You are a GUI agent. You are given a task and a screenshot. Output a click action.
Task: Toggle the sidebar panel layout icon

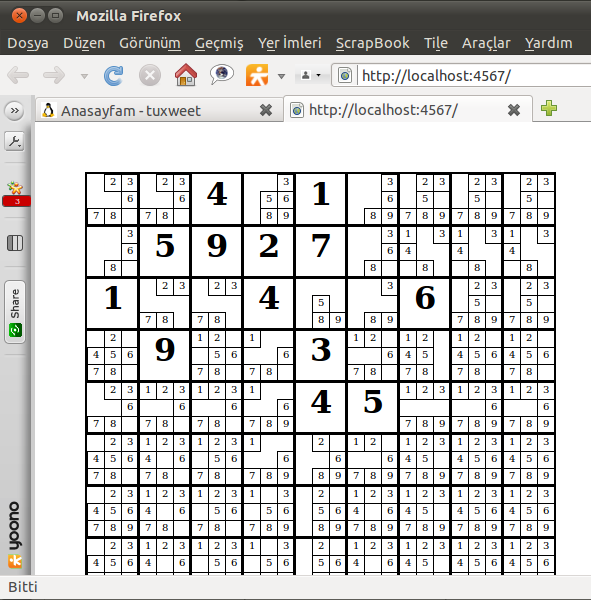15,243
